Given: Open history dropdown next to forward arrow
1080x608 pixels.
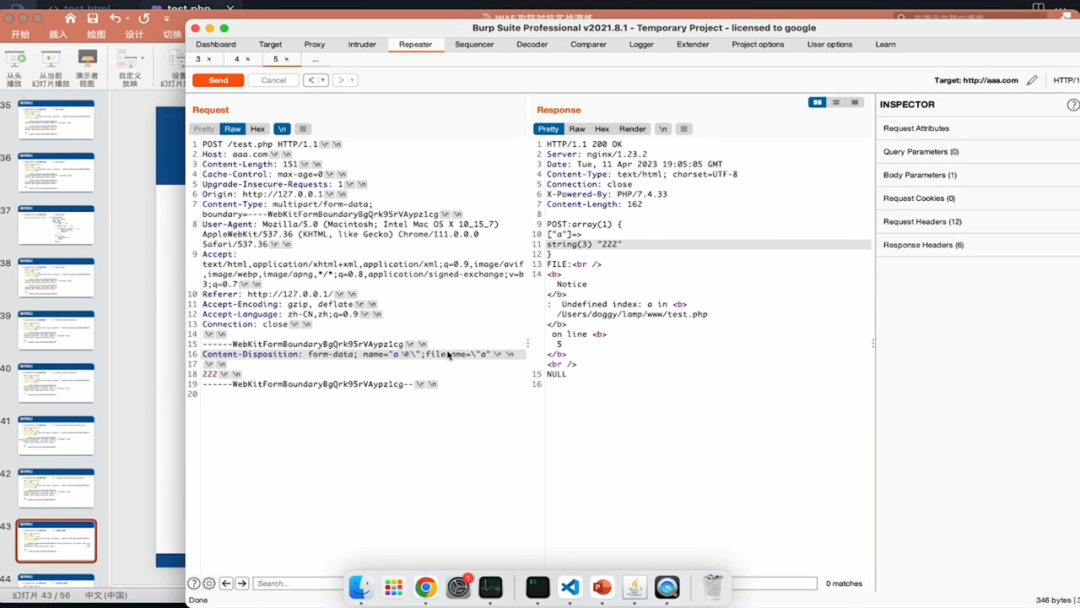Looking at the screenshot, I should 352,80.
